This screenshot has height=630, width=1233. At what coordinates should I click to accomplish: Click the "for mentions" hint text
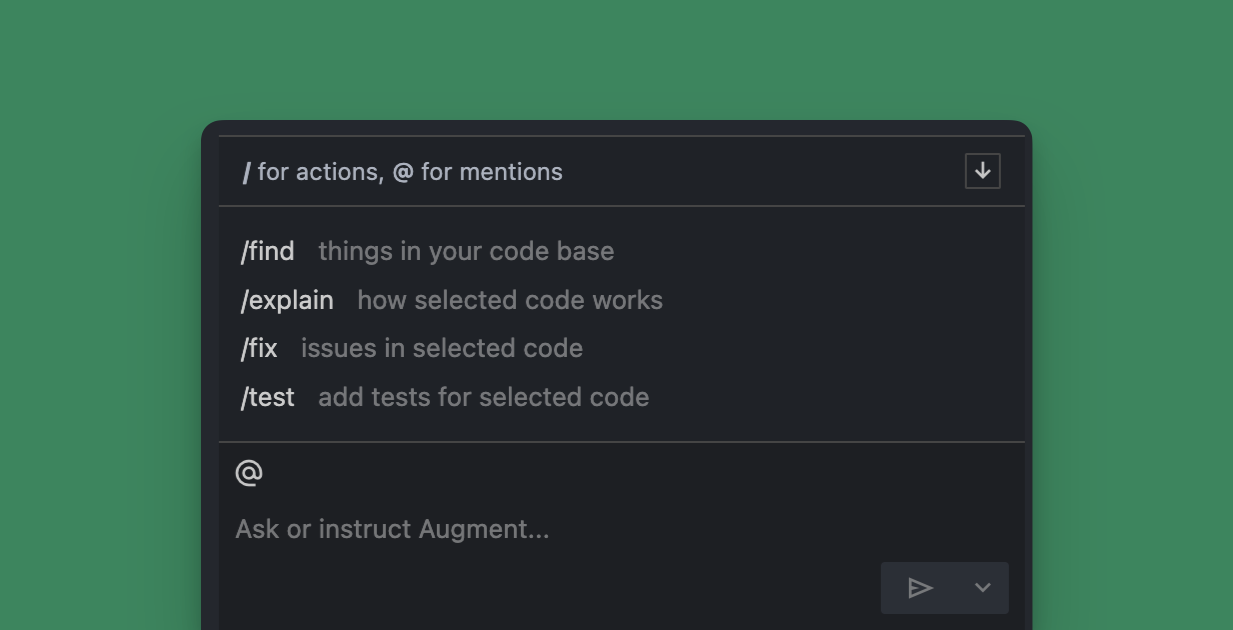pyautogui.click(x=491, y=172)
